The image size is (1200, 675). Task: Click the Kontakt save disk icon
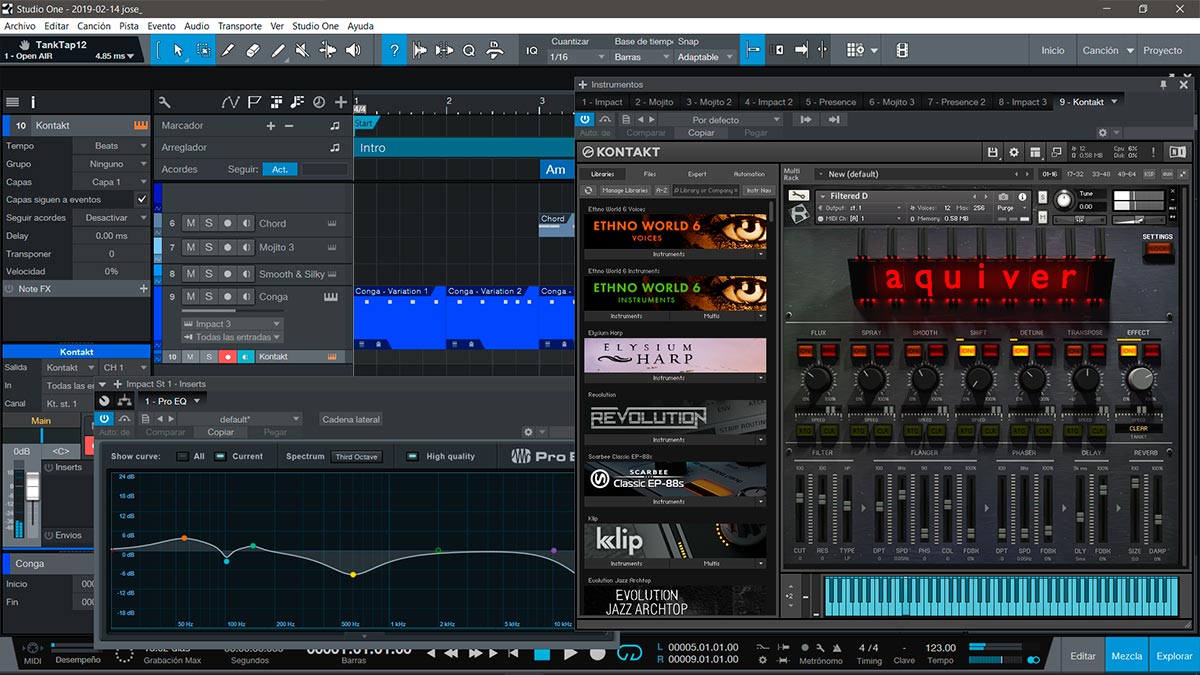(x=992, y=152)
